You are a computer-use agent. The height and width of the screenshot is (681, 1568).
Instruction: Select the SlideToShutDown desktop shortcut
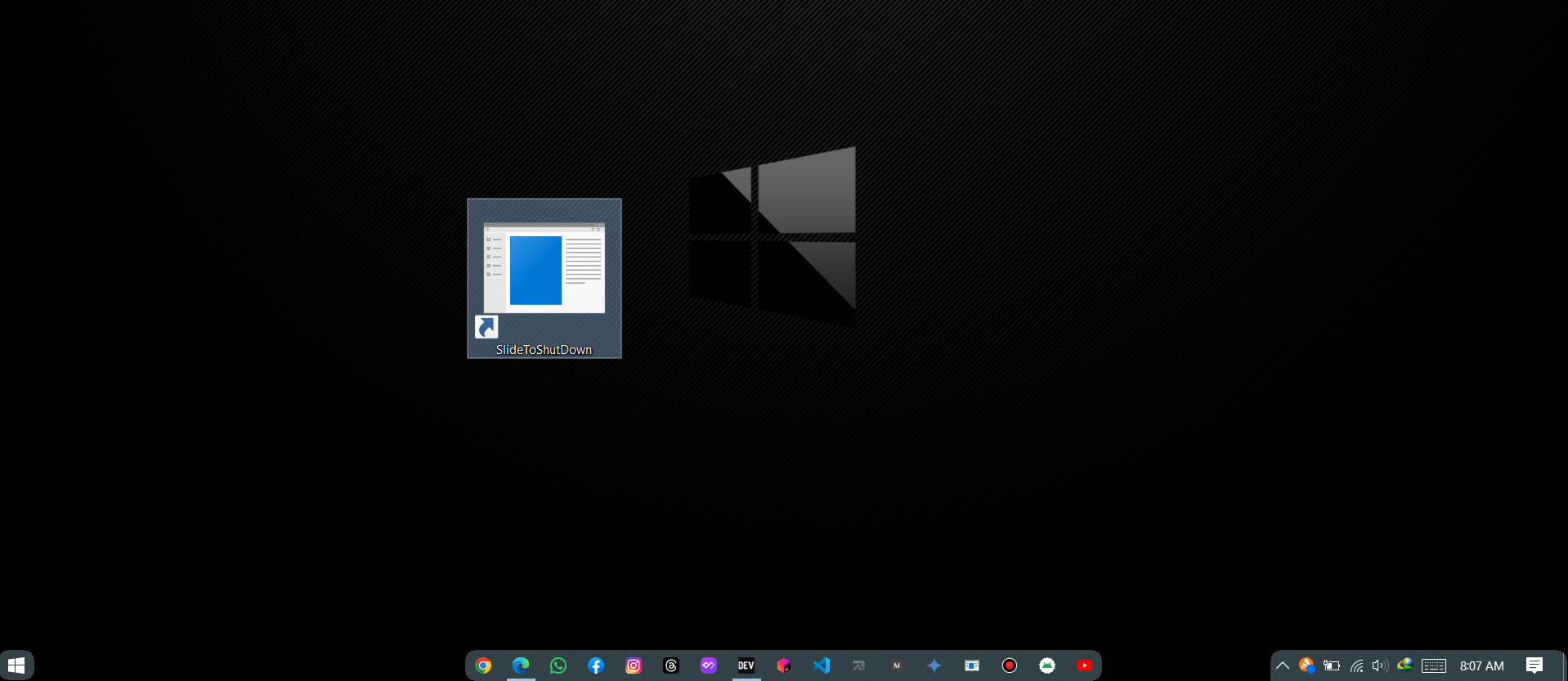(544, 278)
